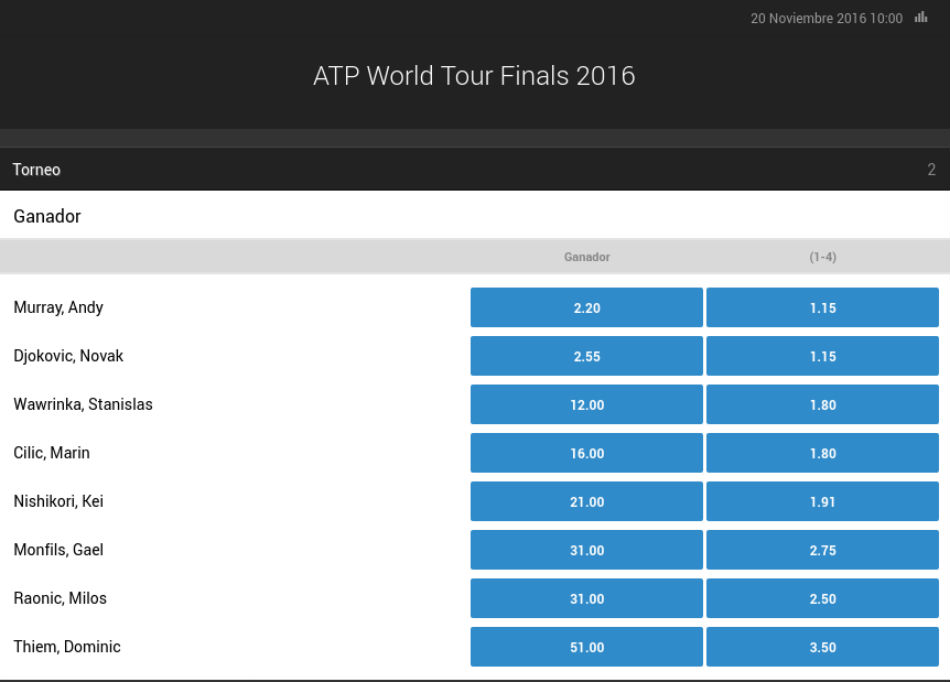This screenshot has height=682, width=950.
Task: Click the ATP World Tour Finals 2016 title
Action: click(474, 76)
